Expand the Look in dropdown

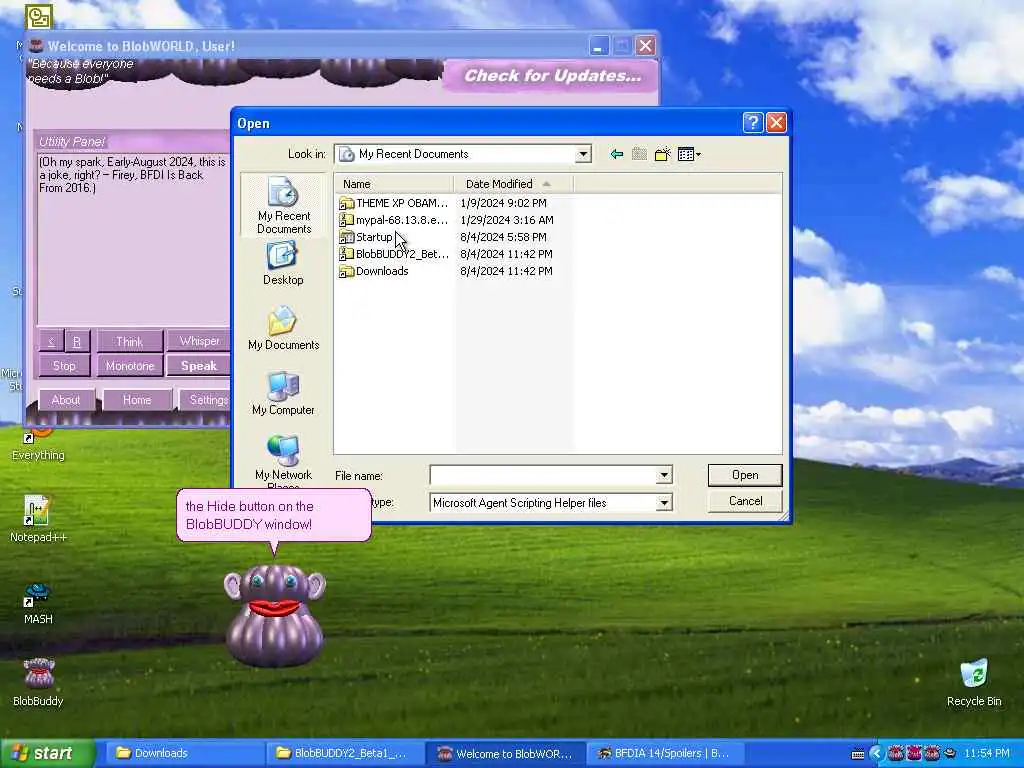click(x=583, y=154)
